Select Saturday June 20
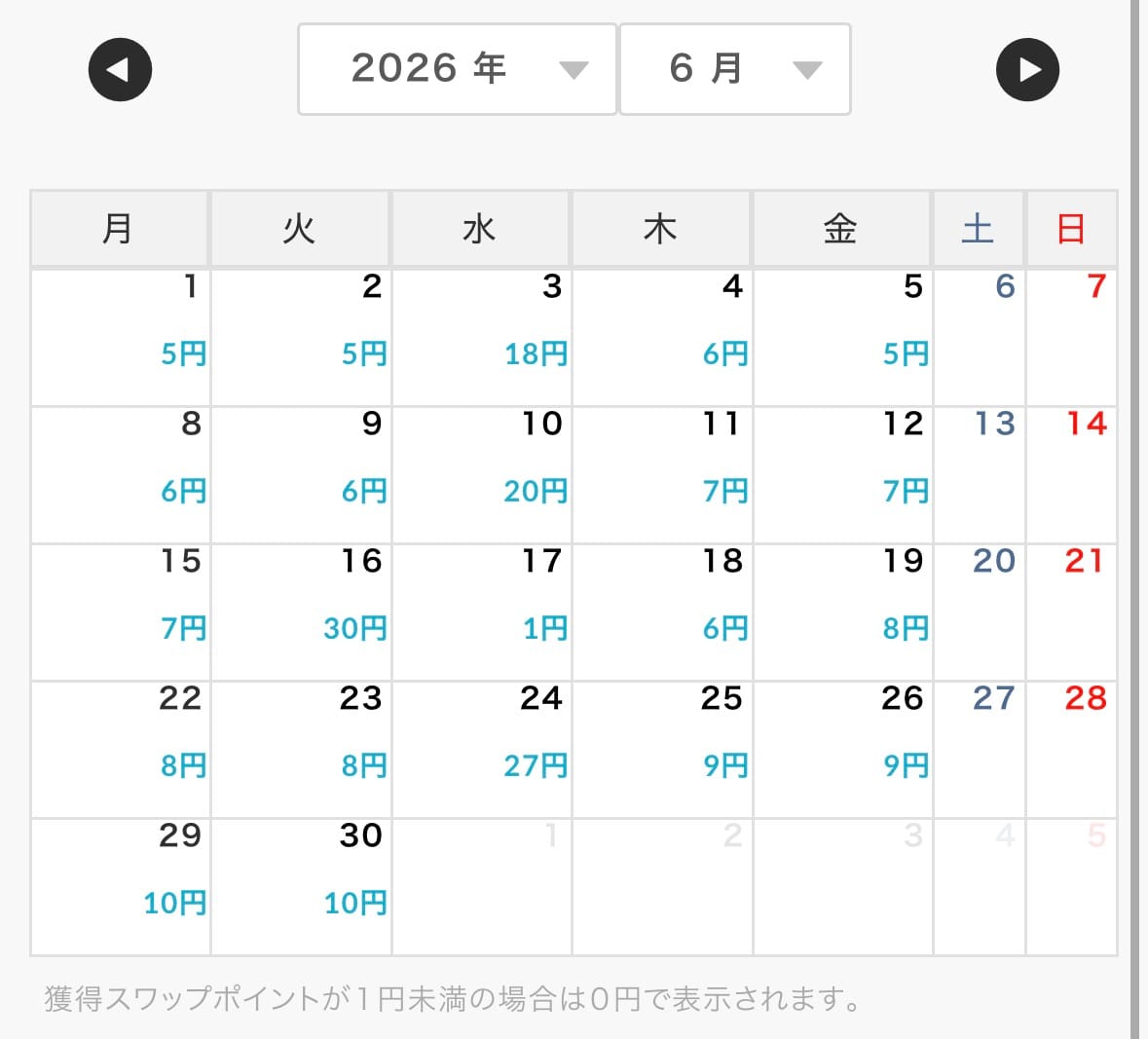Viewport: 1148px width, 1039px height. [x=979, y=612]
